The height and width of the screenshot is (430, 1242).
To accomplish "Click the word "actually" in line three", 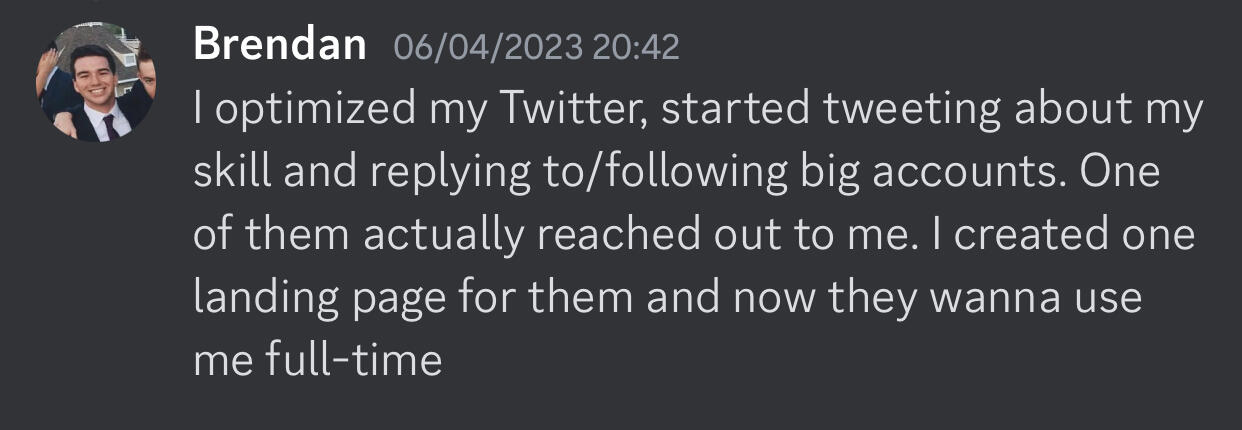I will 441,236.
